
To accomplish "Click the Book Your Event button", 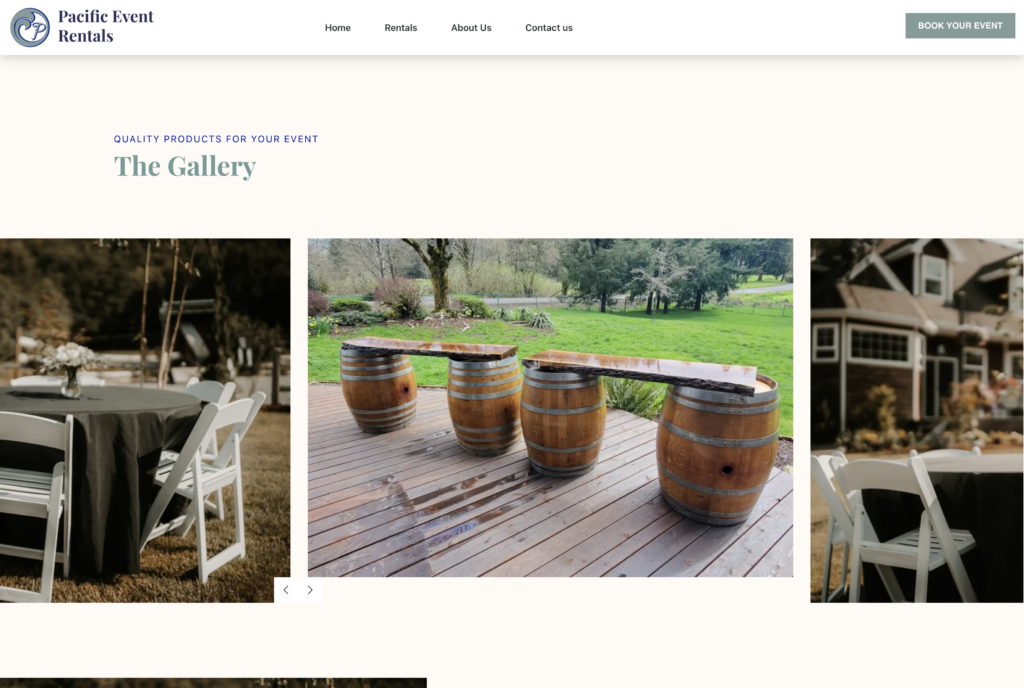I will 960,25.
